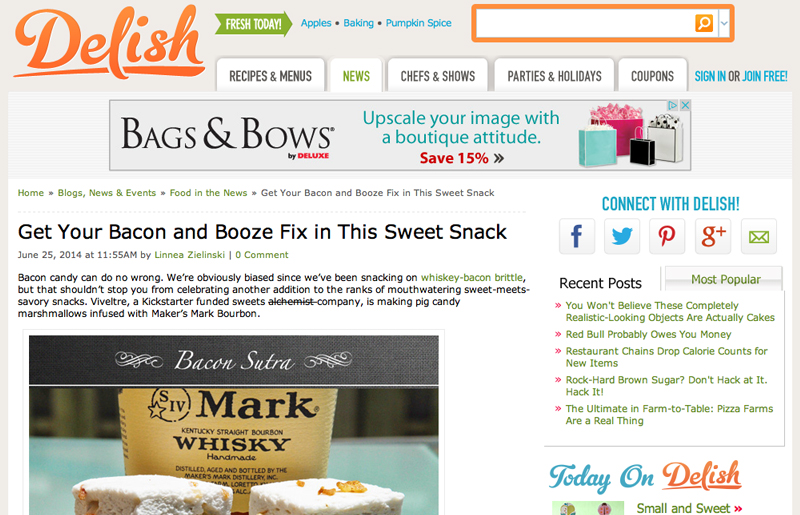Open the Recipes & Menus menu

pyautogui.click(x=270, y=76)
